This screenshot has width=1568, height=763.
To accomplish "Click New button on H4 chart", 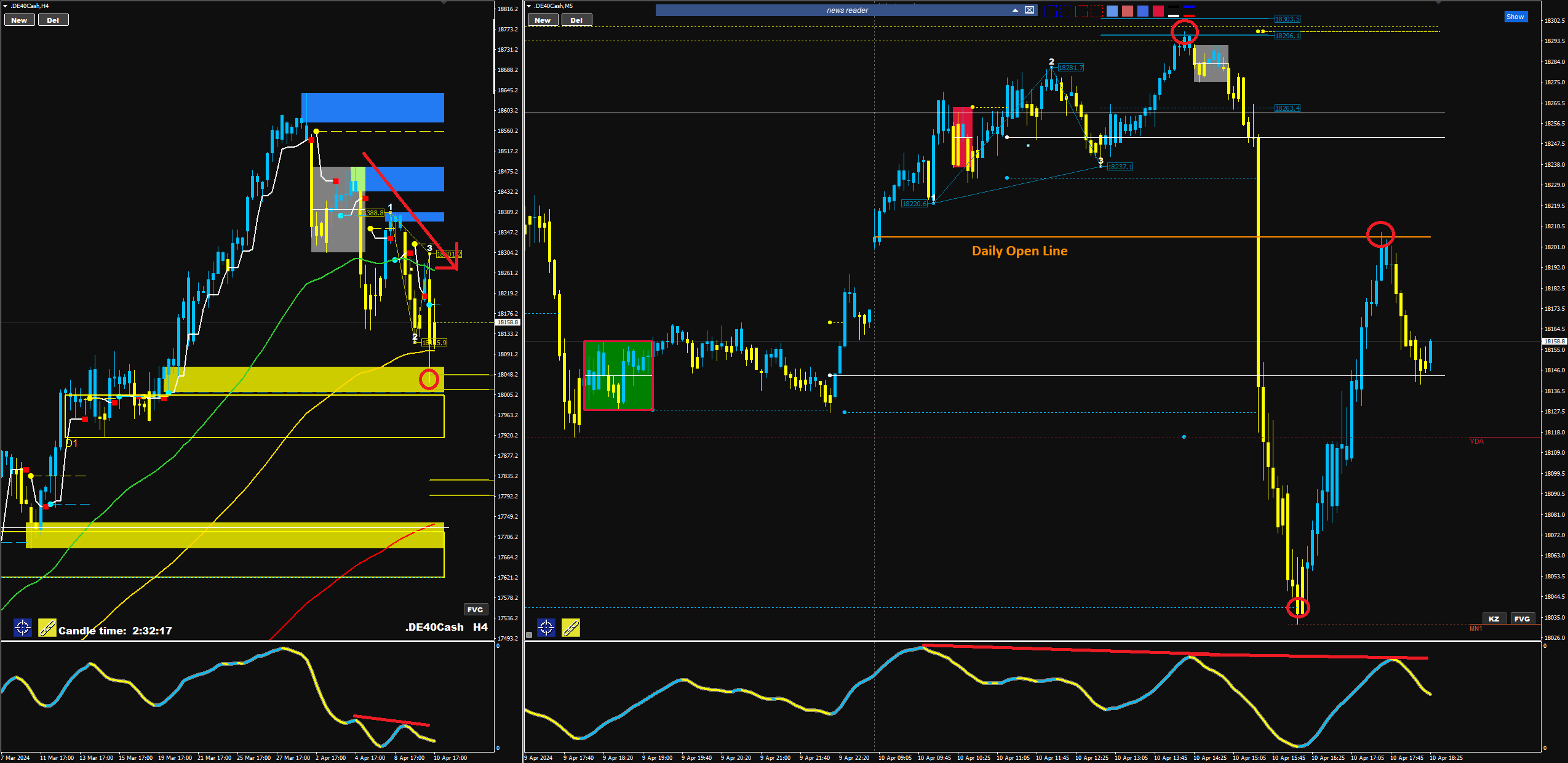I will [19, 20].
